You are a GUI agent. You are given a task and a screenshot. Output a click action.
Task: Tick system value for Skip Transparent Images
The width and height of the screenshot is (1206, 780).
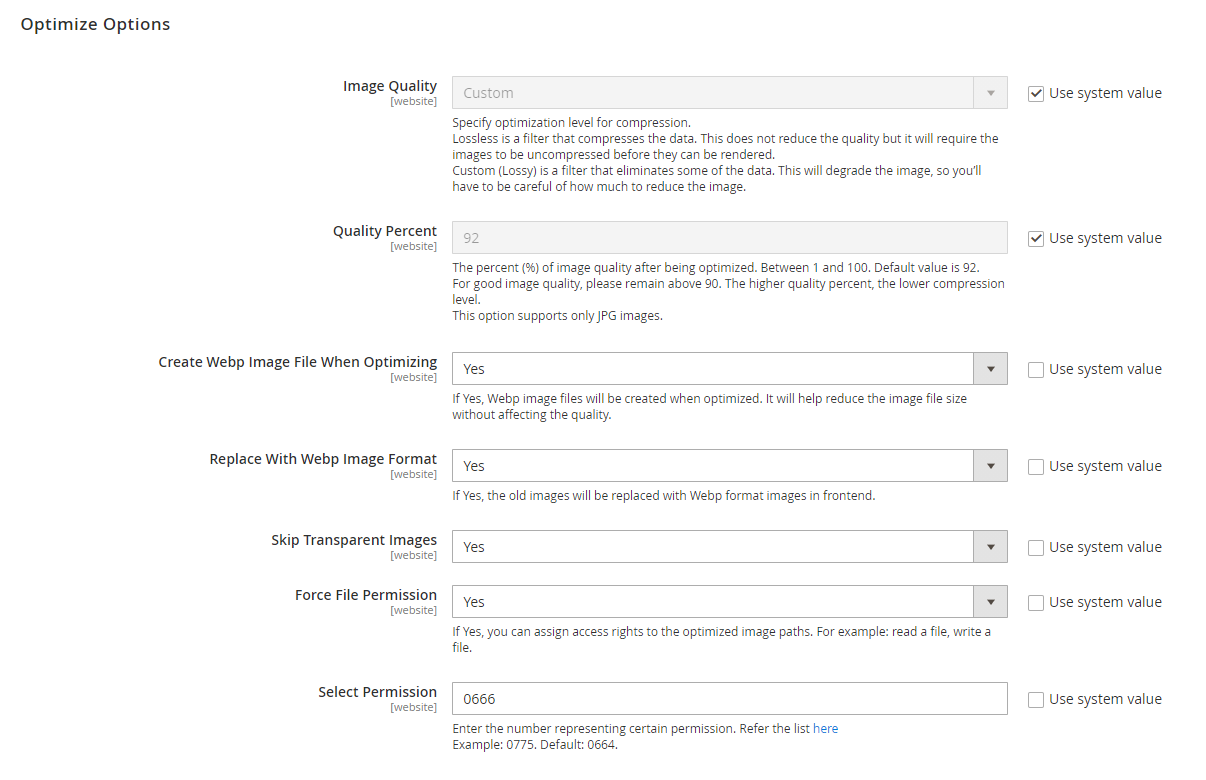point(1036,547)
